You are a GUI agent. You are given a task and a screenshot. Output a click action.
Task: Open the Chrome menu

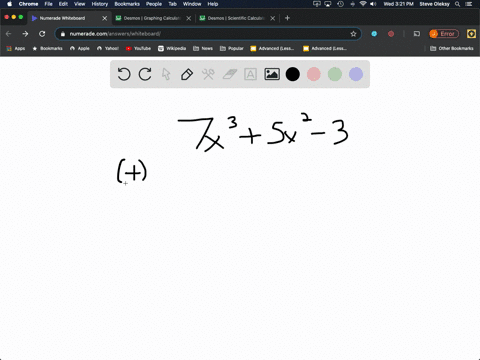28,4
